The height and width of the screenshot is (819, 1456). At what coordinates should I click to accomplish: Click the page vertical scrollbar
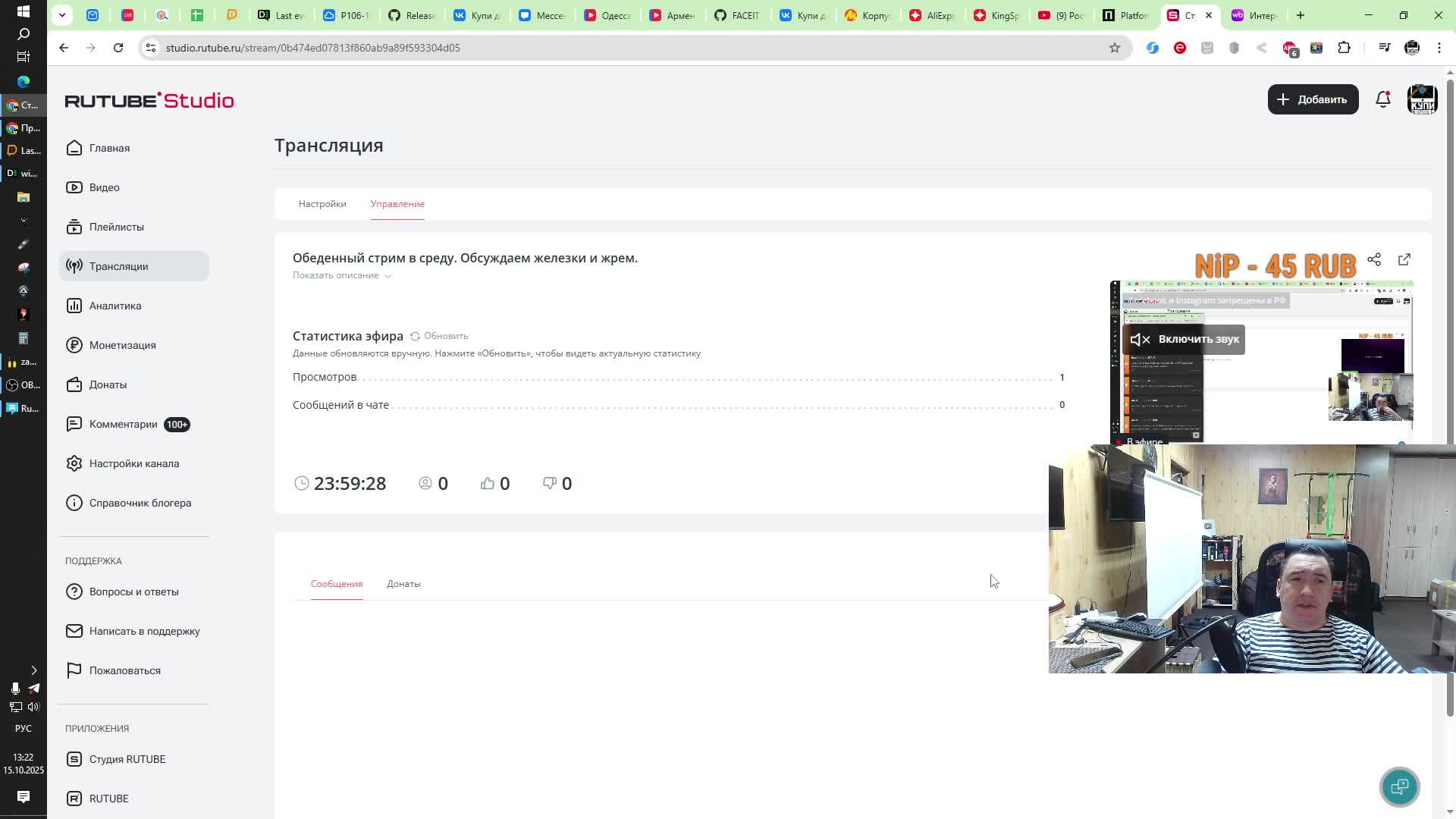[x=1450, y=379]
